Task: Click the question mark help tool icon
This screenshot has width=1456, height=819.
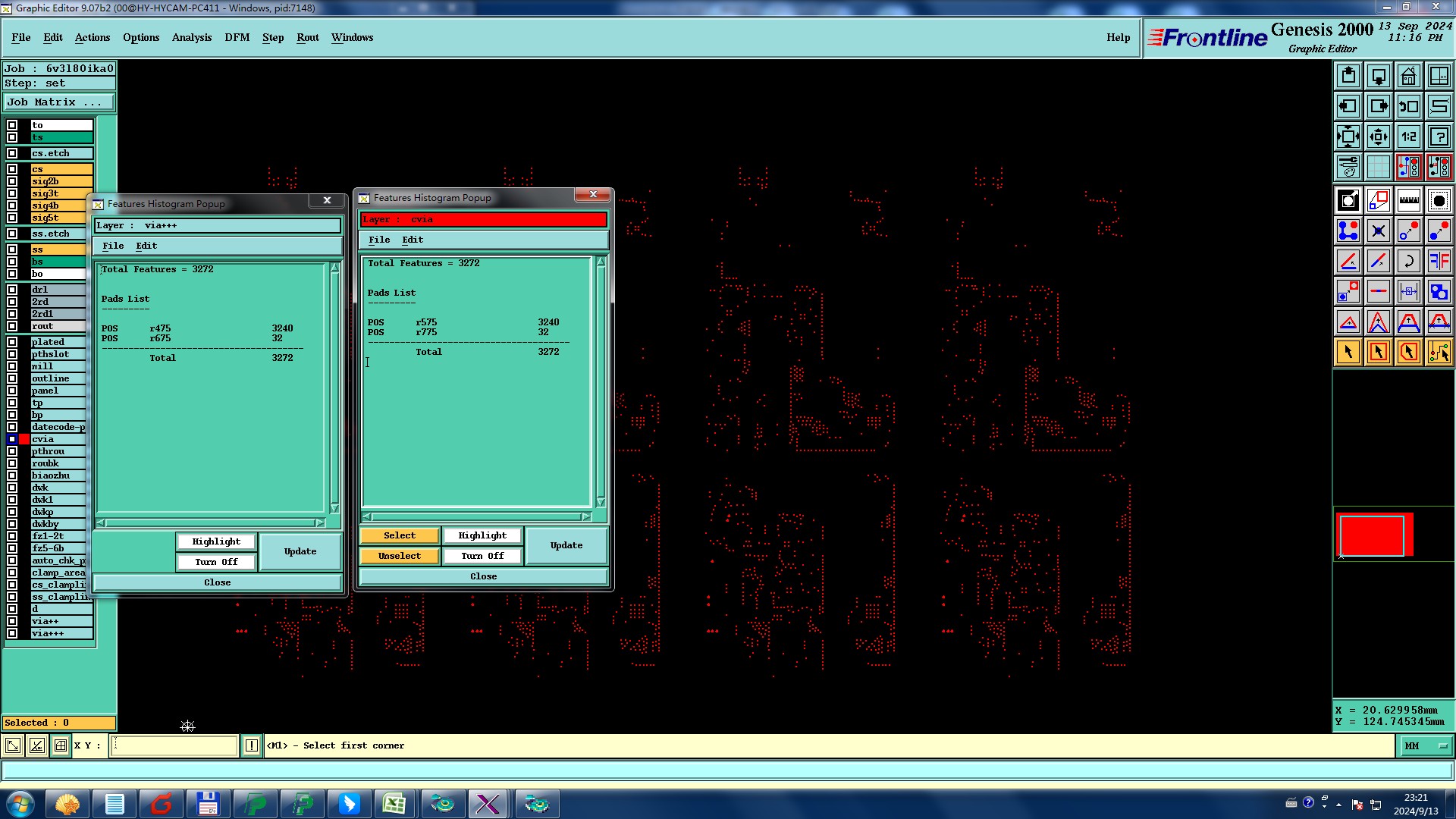Action: [1439, 136]
